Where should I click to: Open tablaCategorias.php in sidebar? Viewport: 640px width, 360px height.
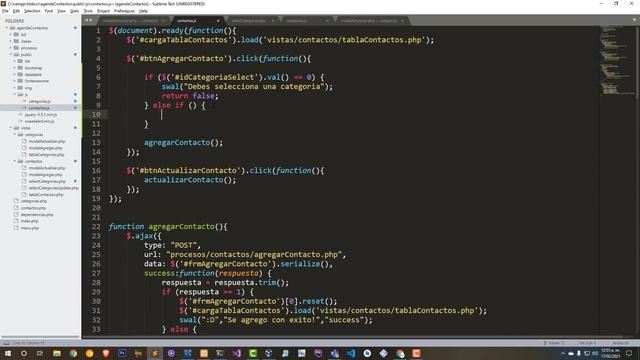46,155
